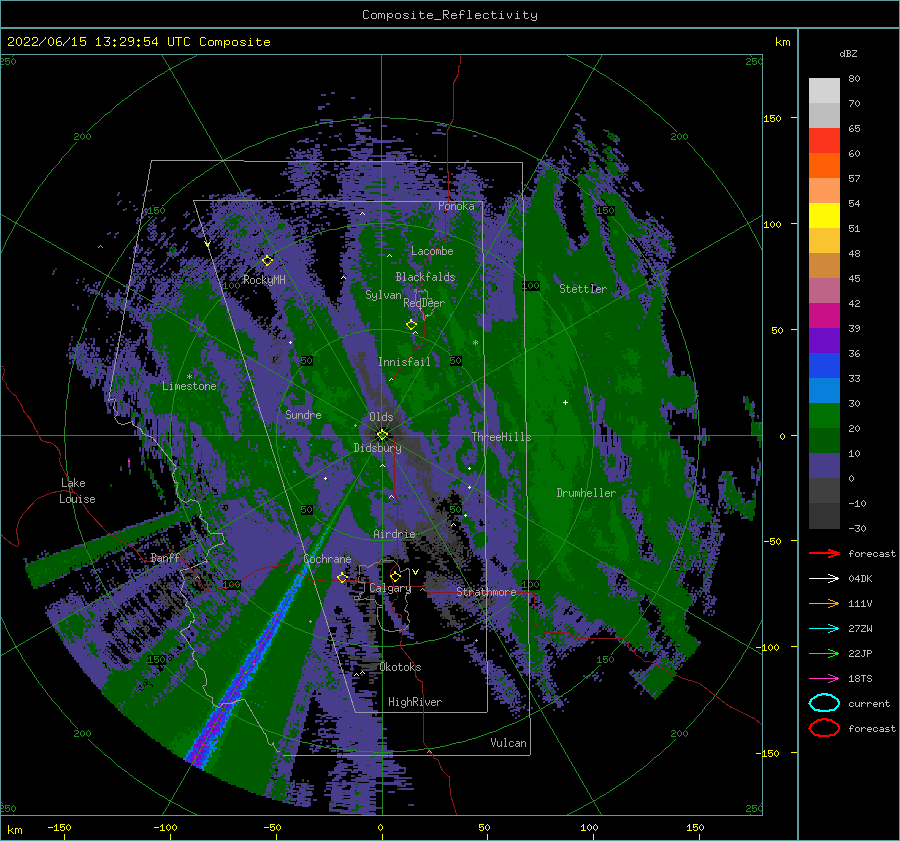Click the Okotoks city label
The width and height of the screenshot is (900, 841).
(x=400, y=667)
